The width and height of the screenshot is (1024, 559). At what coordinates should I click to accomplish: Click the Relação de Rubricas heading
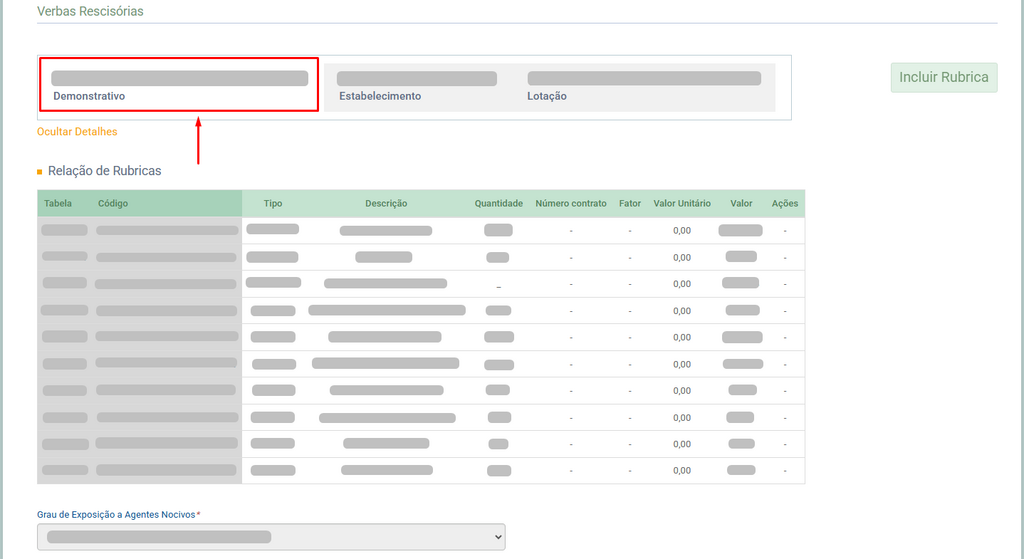point(104,171)
